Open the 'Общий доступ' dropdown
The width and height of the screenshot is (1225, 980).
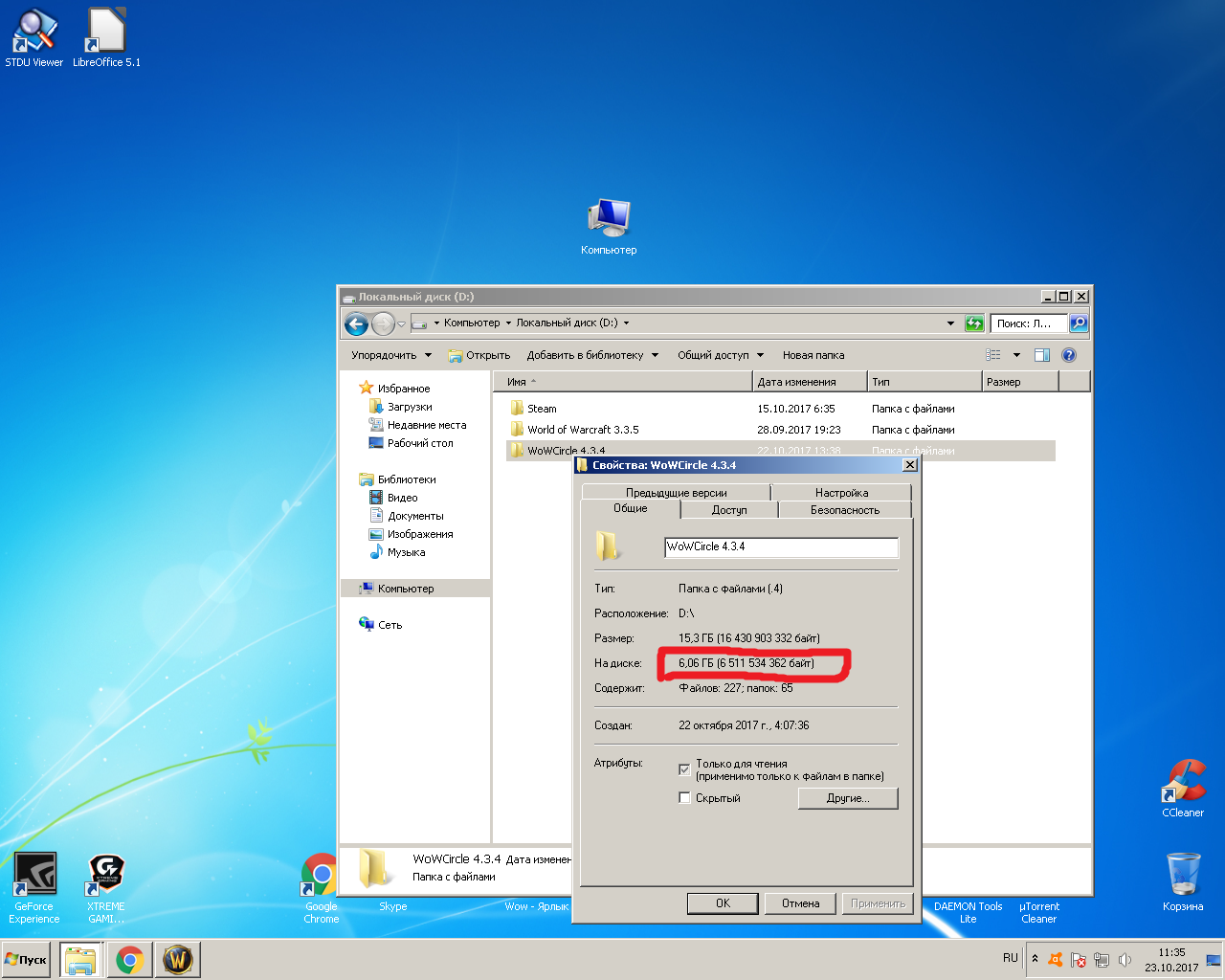[721, 355]
